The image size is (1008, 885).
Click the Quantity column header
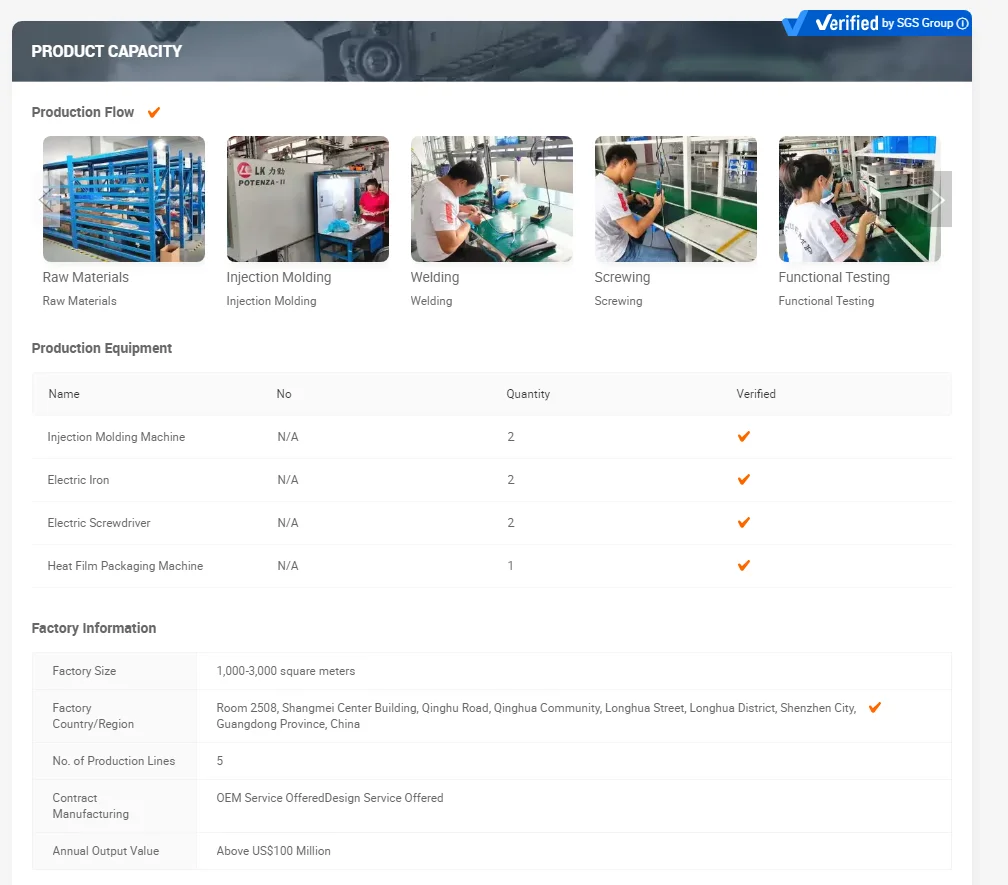coord(528,394)
